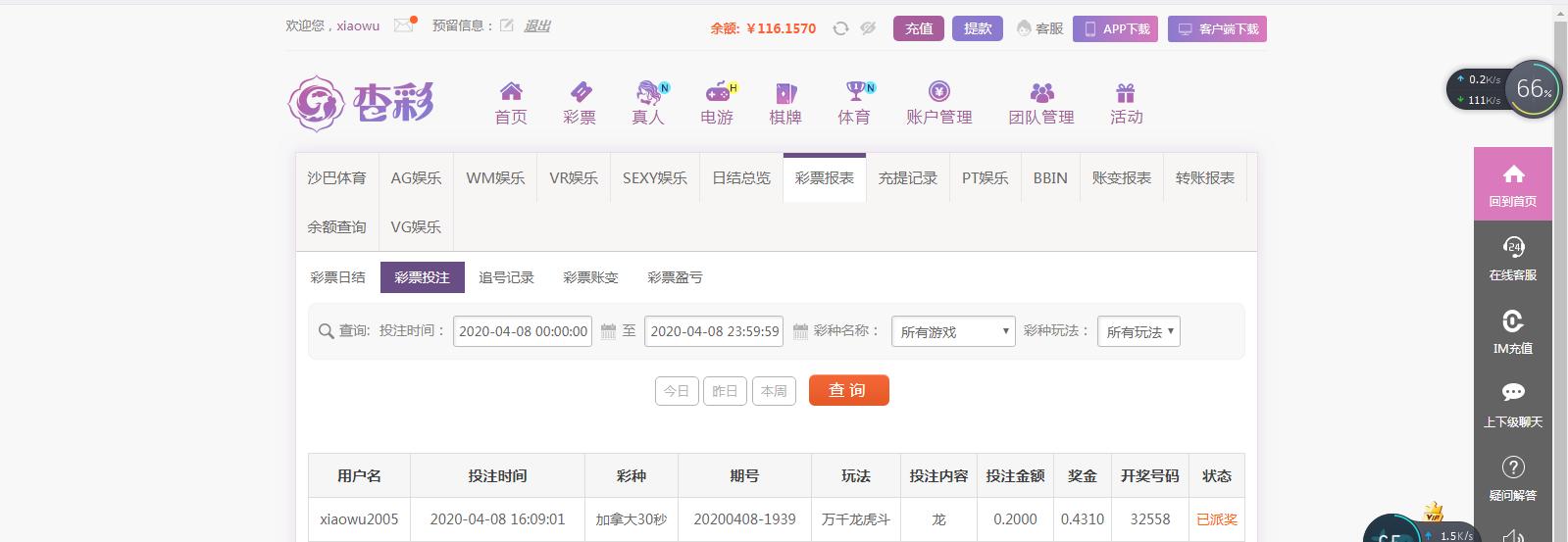
Task: Switch to the WM娱乐 tab
Action: pyautogui.click(x=495, y=177)
